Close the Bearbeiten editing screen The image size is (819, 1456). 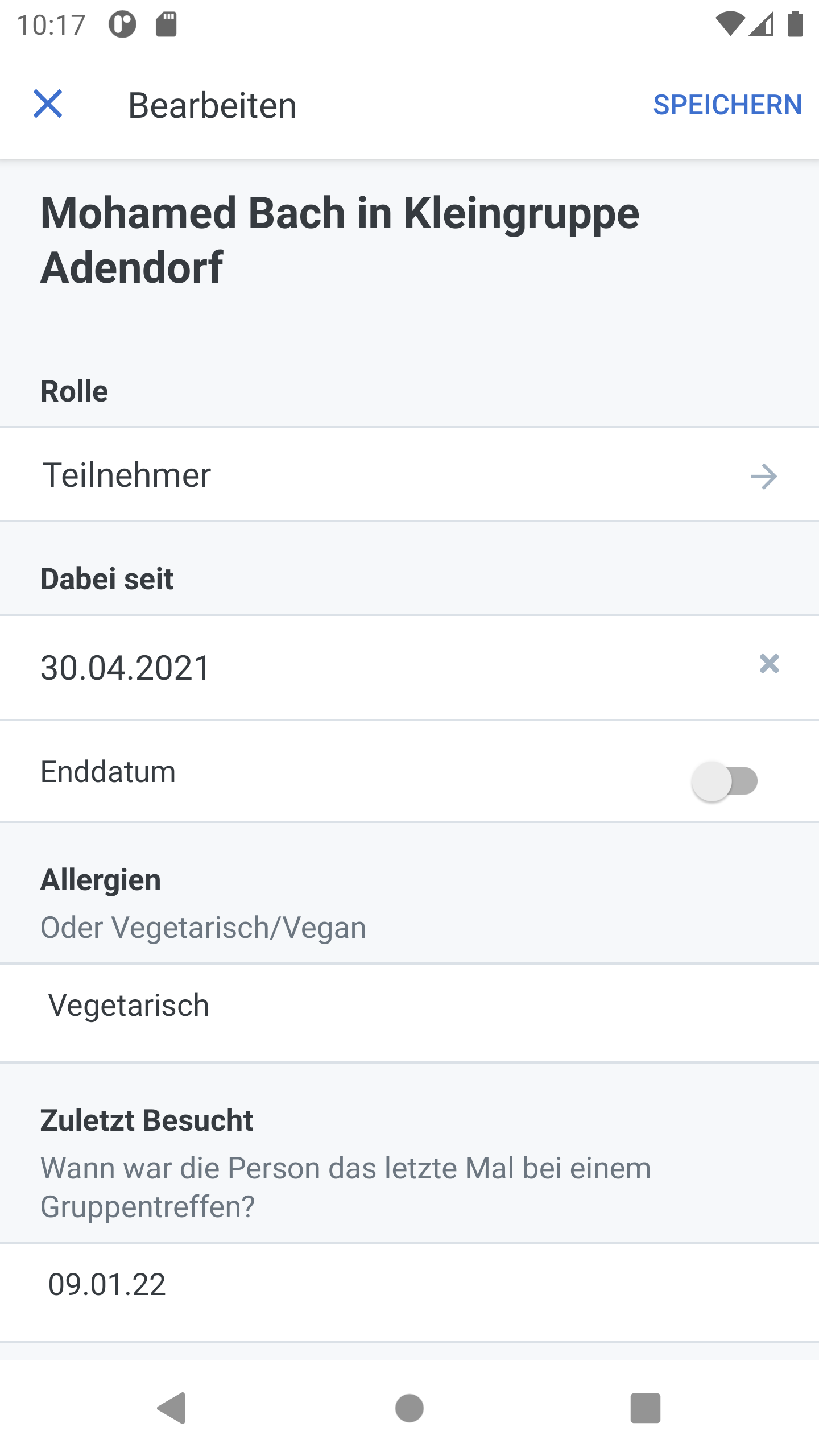pos(48,104)
